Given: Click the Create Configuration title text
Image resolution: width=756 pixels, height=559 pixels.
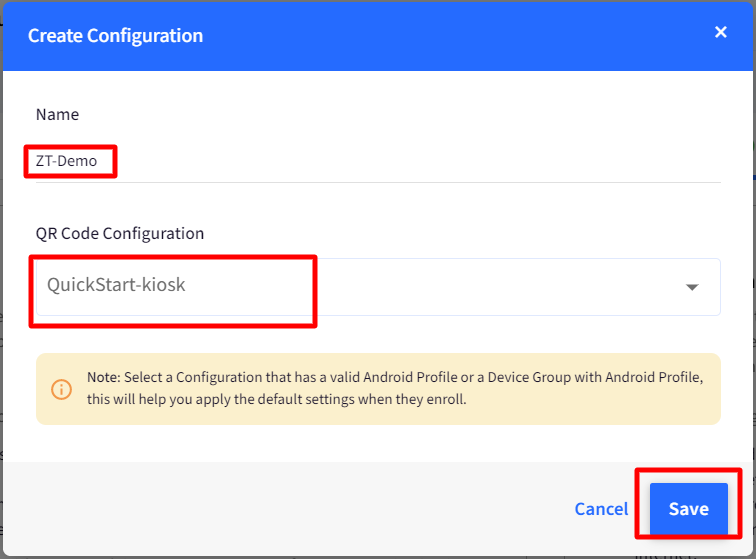Looking at the screenshot, I should point(116,36).
